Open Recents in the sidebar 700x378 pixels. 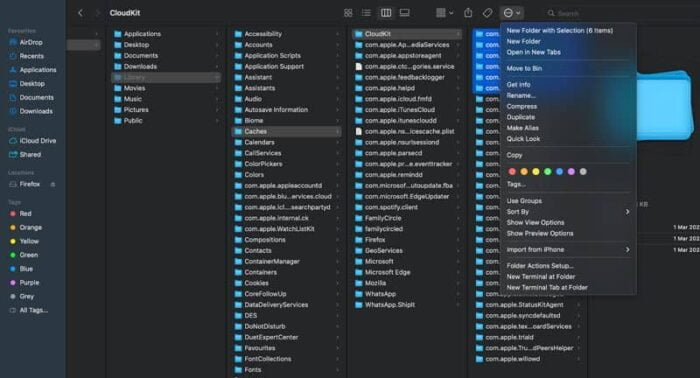31,56
